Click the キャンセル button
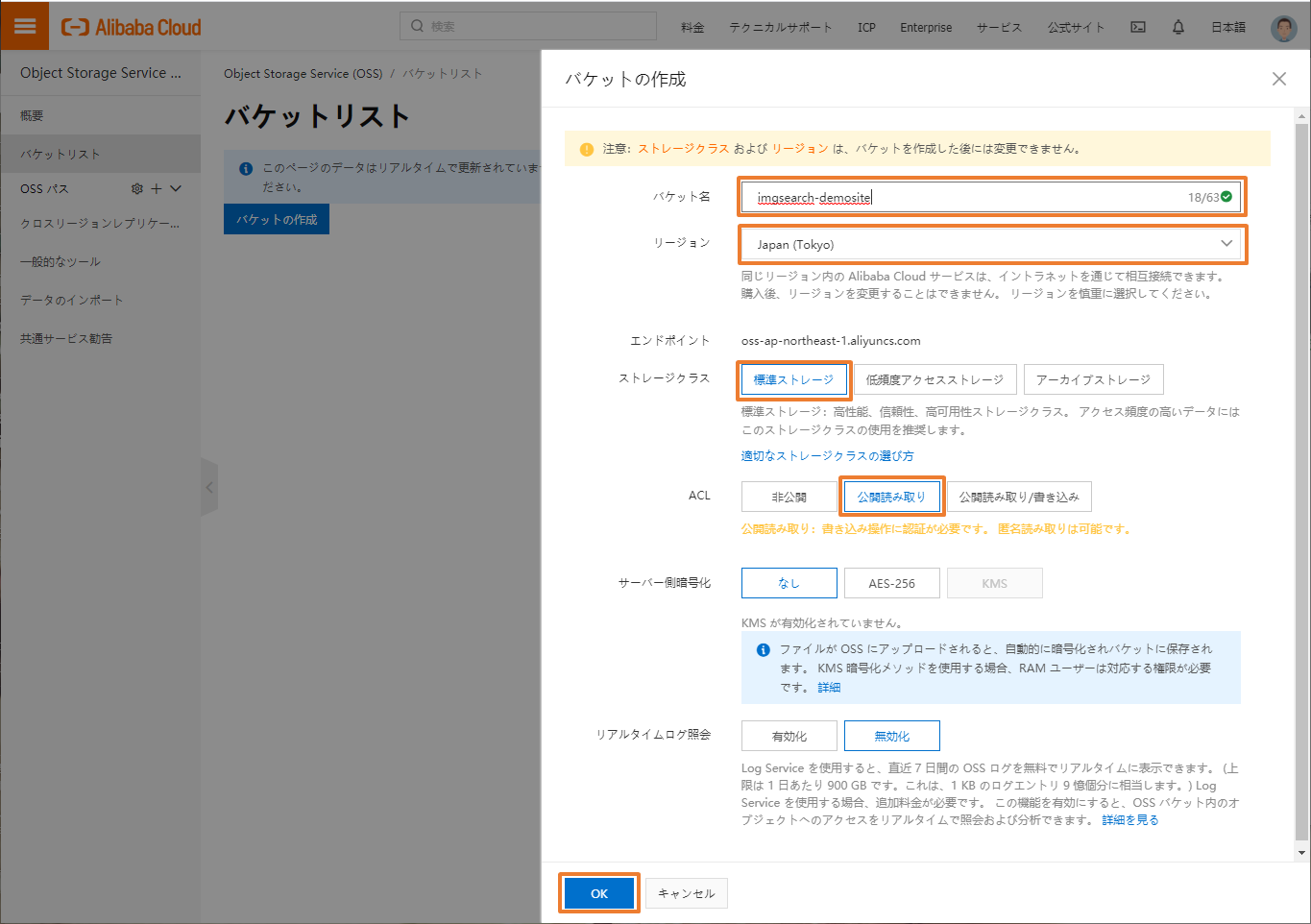The height and width of the screenshot is (924, 1311). pyautogui.click(x=687, y=893)
